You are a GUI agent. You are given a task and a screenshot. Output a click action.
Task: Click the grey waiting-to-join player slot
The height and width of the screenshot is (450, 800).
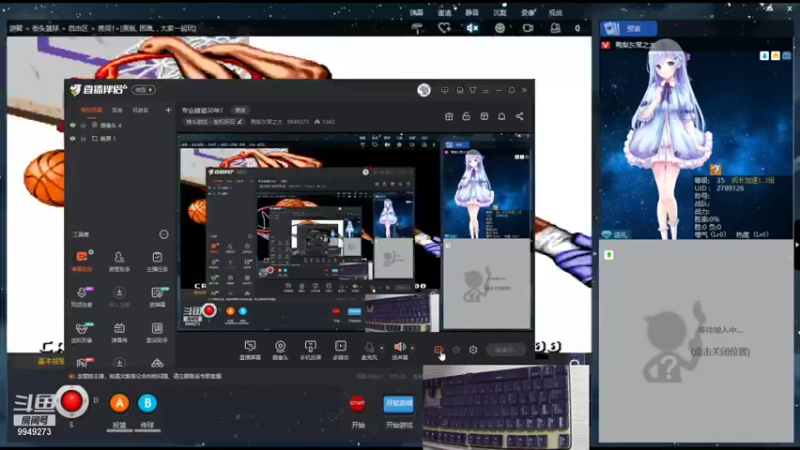(696, 341)
